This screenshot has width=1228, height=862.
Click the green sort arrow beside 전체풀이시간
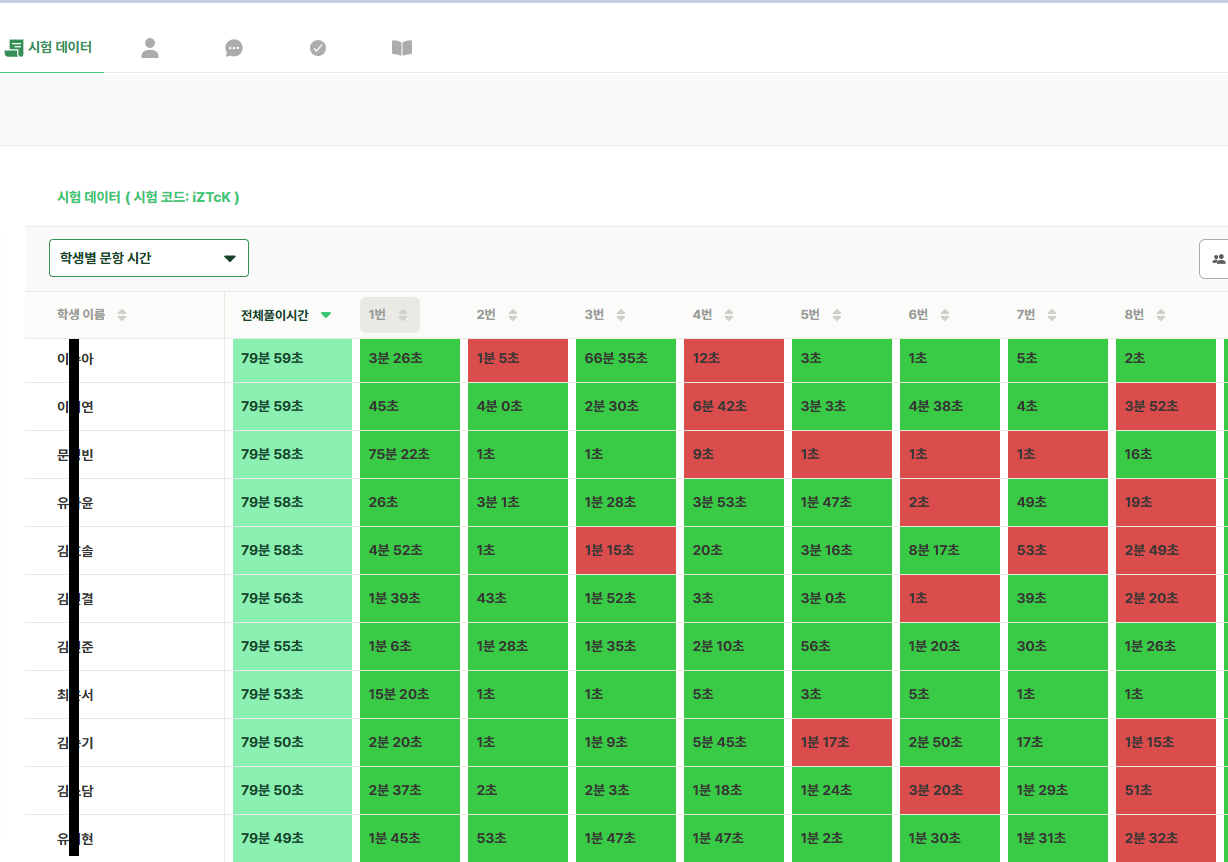[326, 315]
